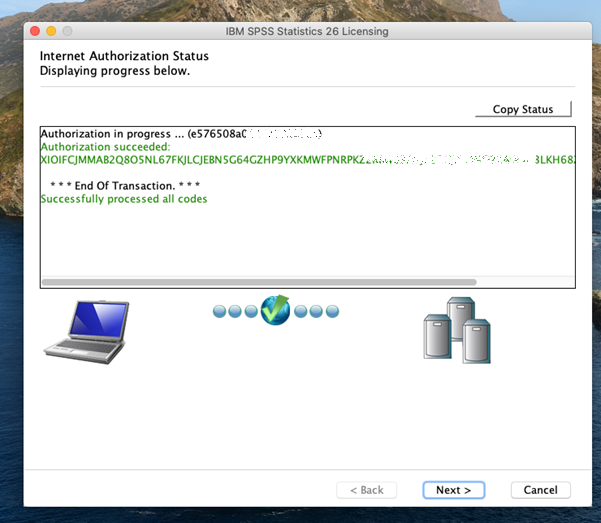Minimize the window with the yellow button
601x523 pixels.
pyautogui.click(x=51, y=31)
